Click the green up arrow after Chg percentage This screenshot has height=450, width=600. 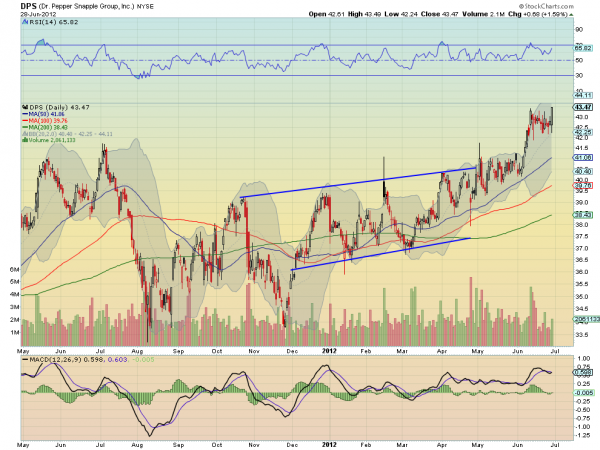pos(572,15)
